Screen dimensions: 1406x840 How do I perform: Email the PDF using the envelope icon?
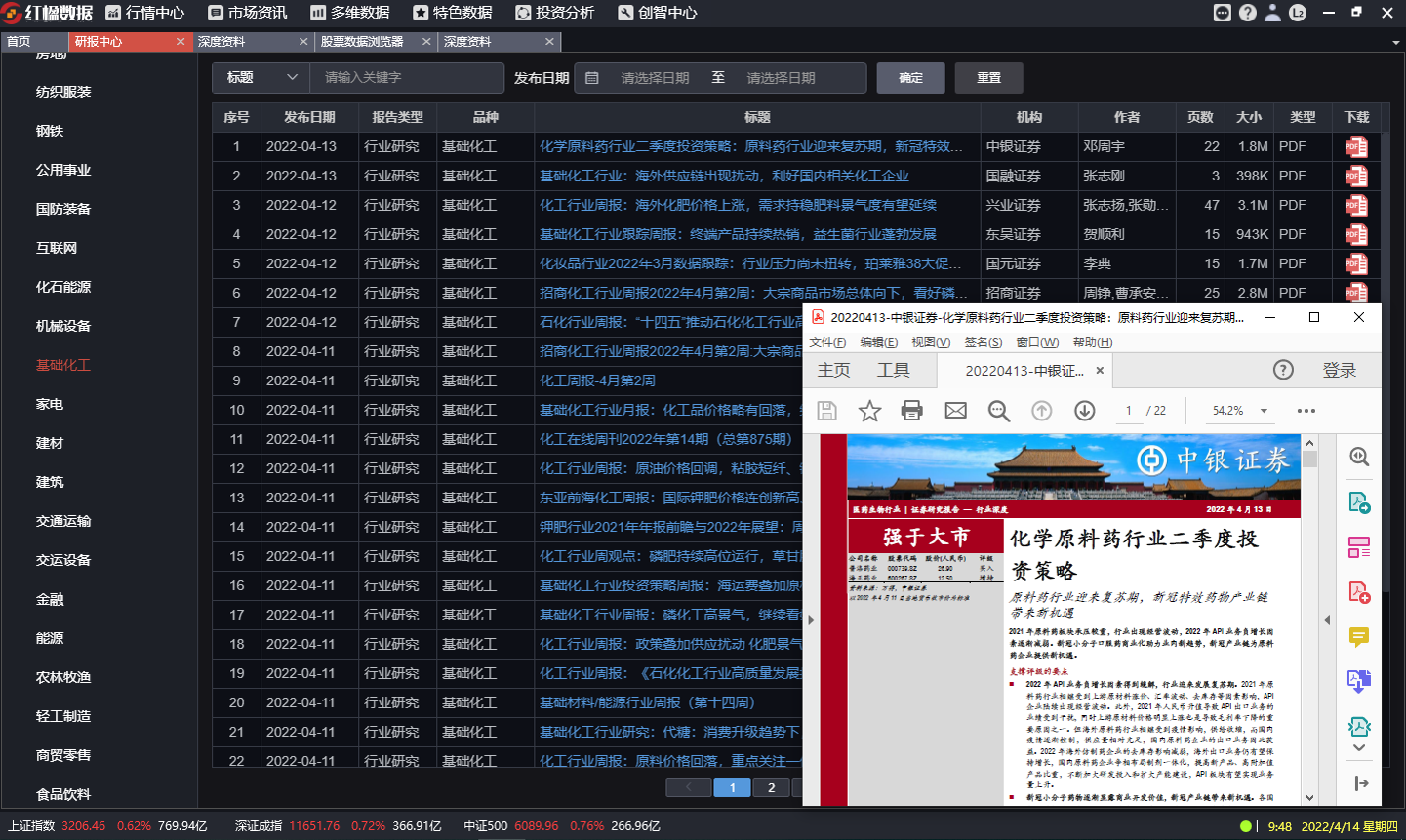[x=955, y=410]
